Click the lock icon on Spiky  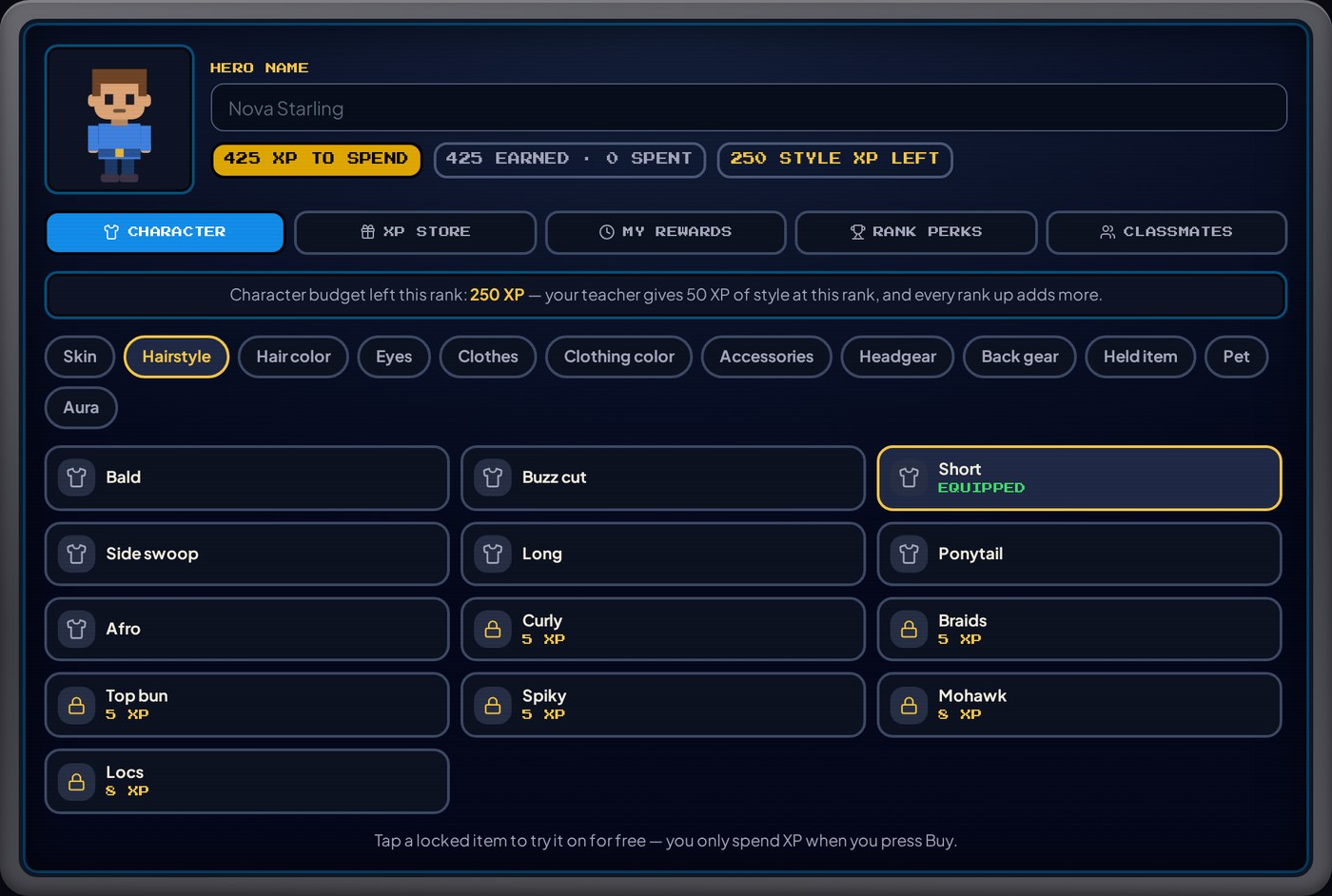[493, 705]
